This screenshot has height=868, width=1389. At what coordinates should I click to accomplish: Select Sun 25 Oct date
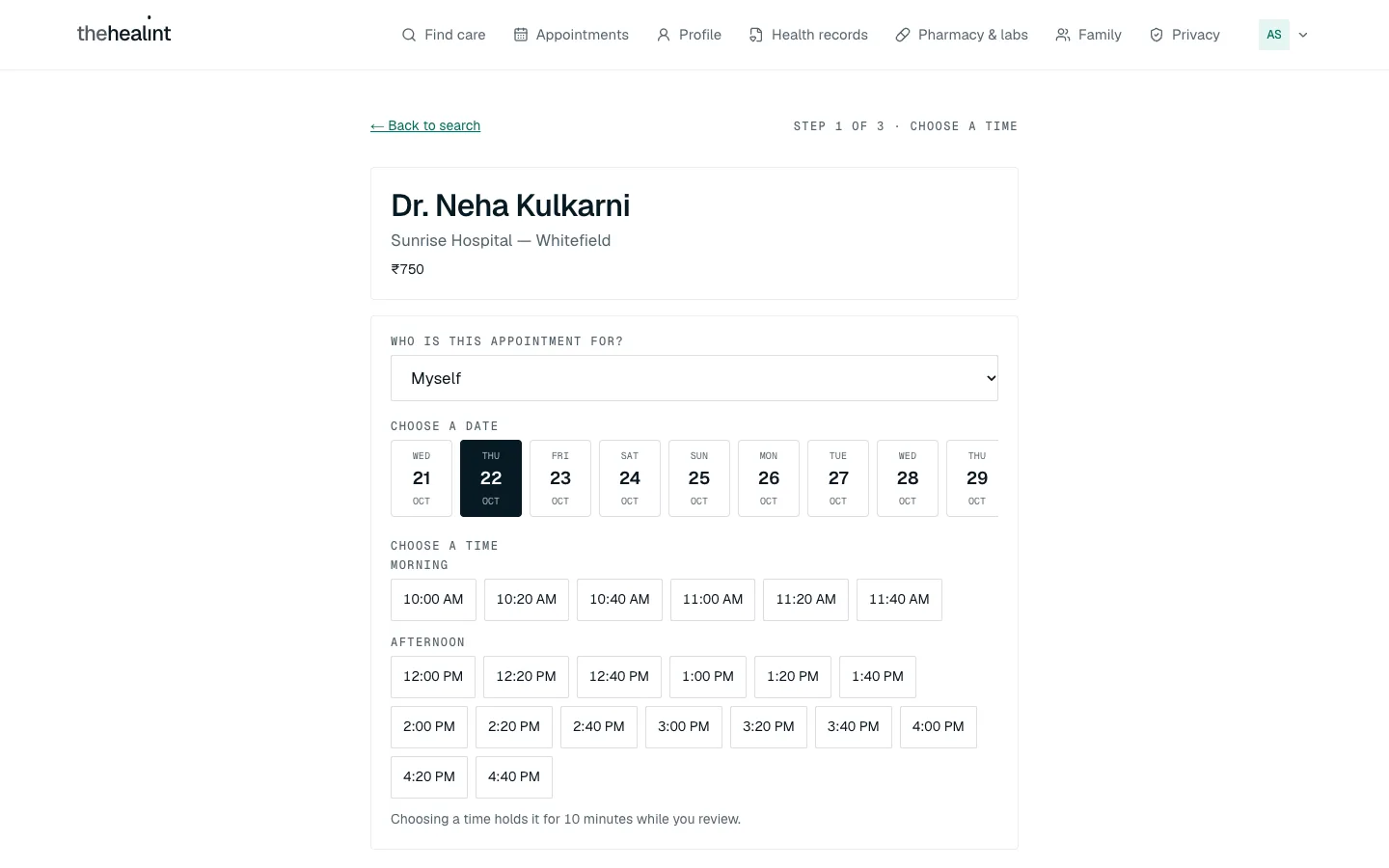pos(699,478)
